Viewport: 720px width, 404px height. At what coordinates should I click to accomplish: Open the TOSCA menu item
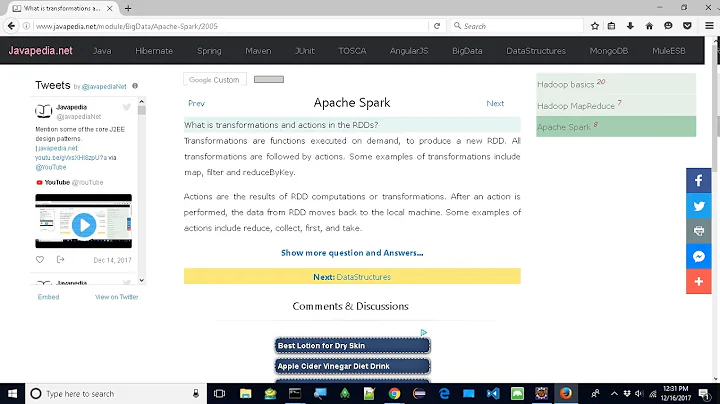352,51
